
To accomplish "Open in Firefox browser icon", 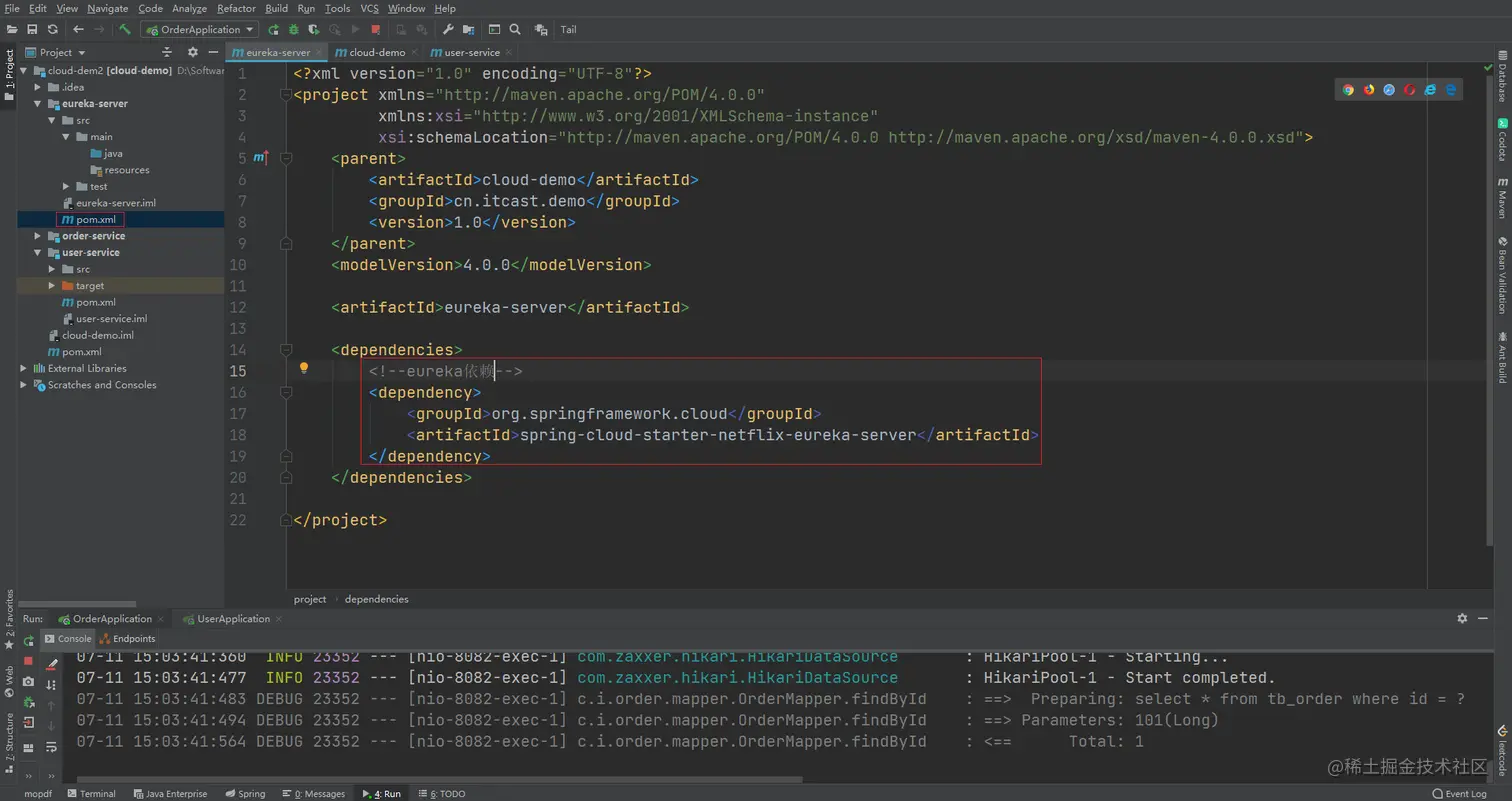I will (x=1369, y=90).
